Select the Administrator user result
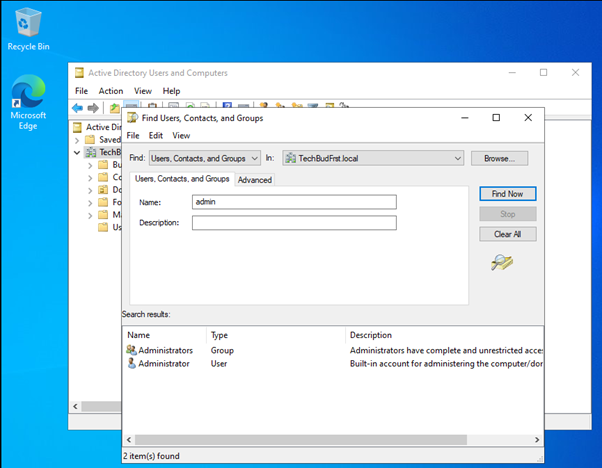Screen dimensions: 602x468 [x=163, y=364]
